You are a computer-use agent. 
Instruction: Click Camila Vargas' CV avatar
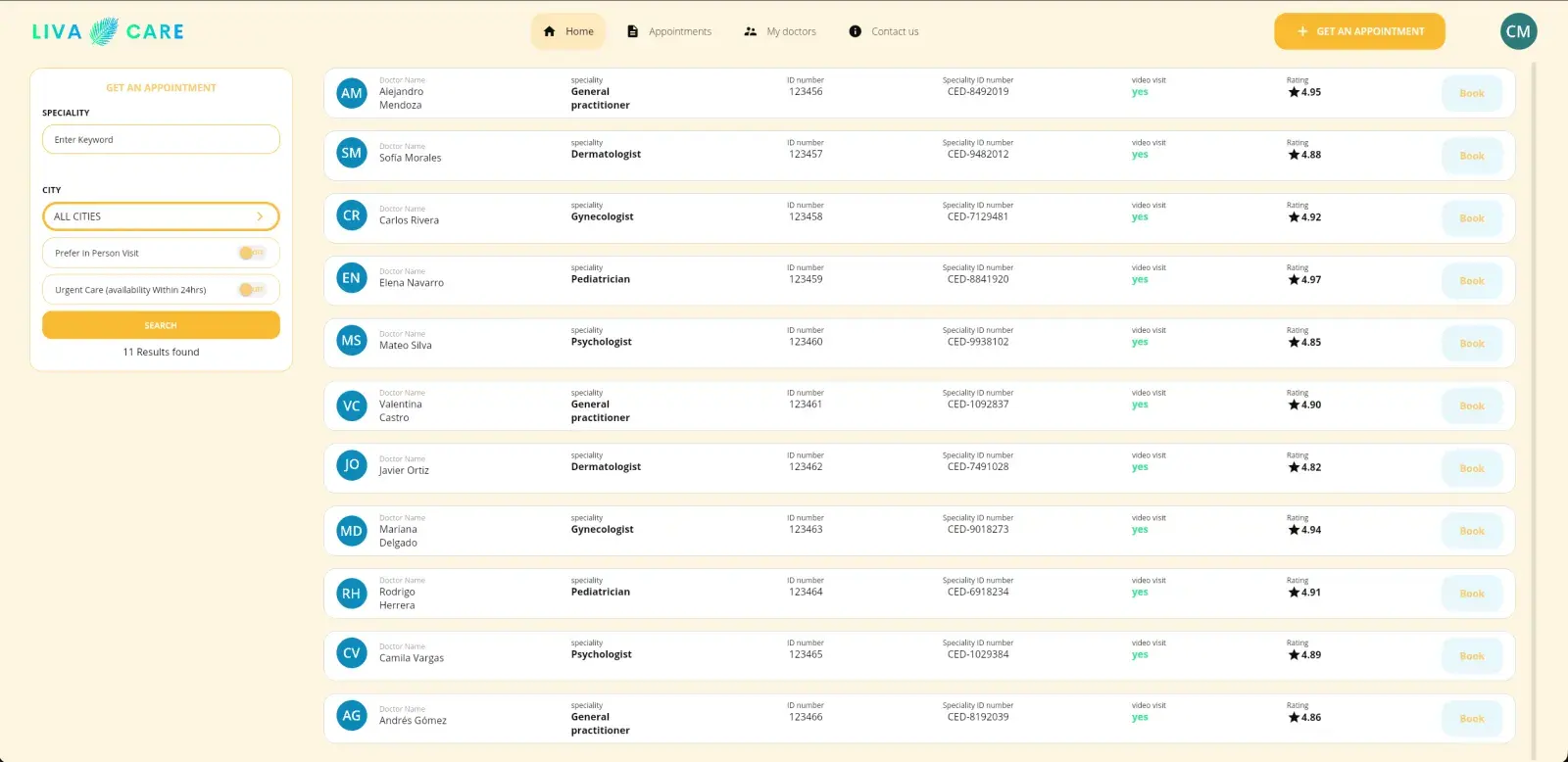click(352, 653)
